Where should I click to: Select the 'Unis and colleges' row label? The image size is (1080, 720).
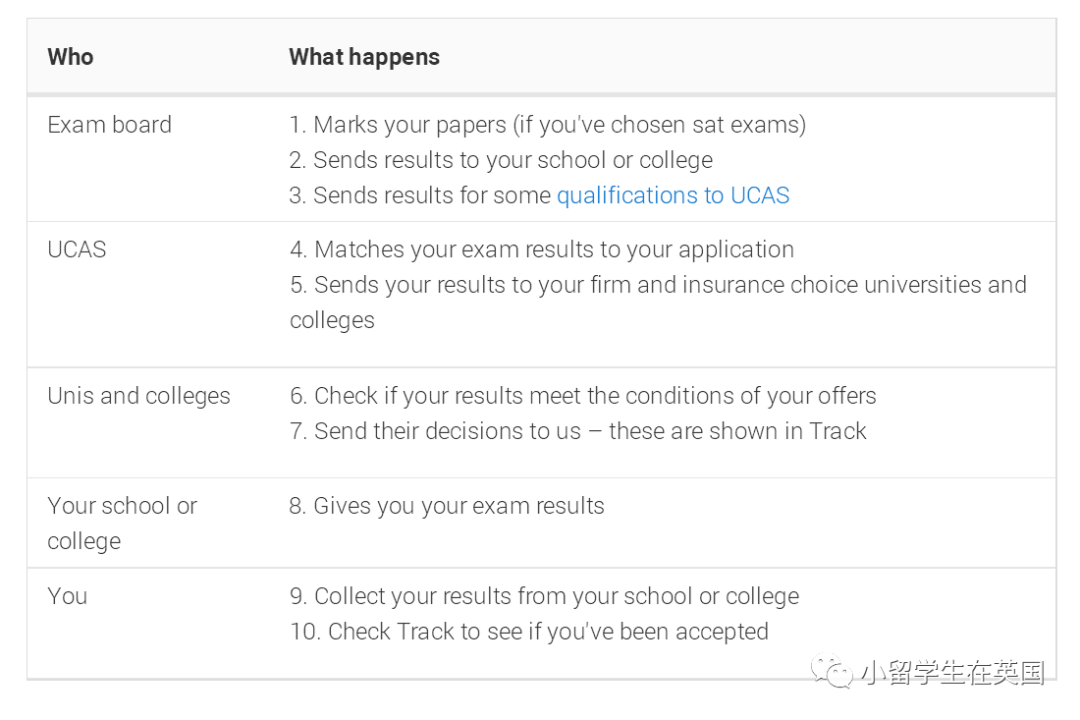139,396
